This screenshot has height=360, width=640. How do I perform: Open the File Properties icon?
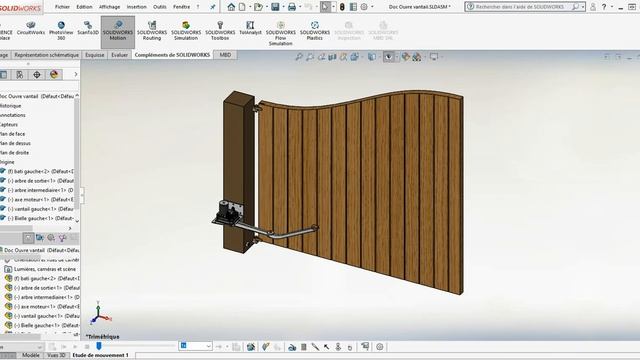tap(353, 7)
